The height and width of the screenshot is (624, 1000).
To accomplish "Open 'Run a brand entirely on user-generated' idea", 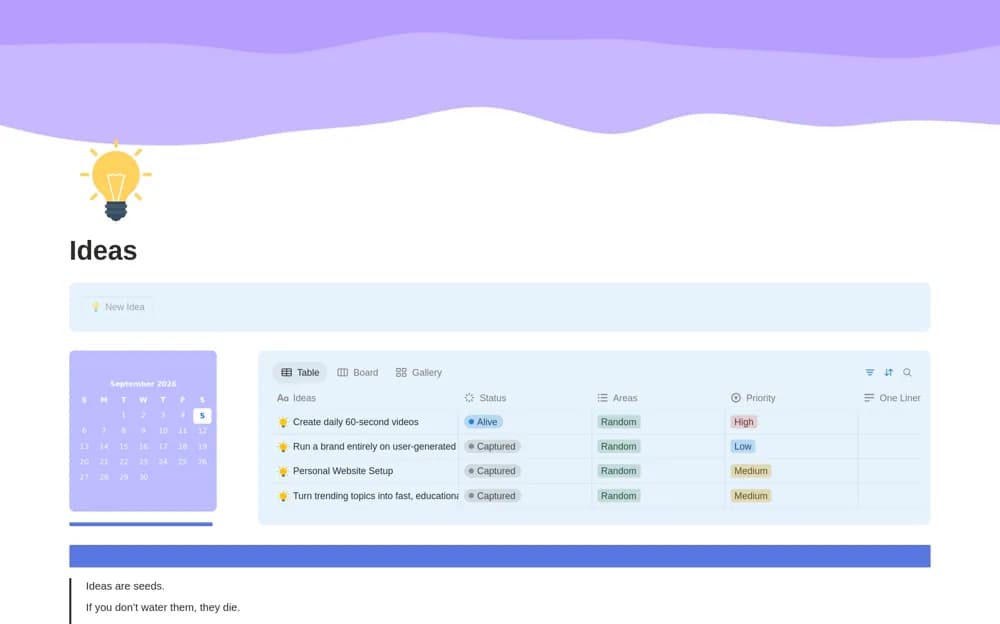I will [x=374, y=447].
